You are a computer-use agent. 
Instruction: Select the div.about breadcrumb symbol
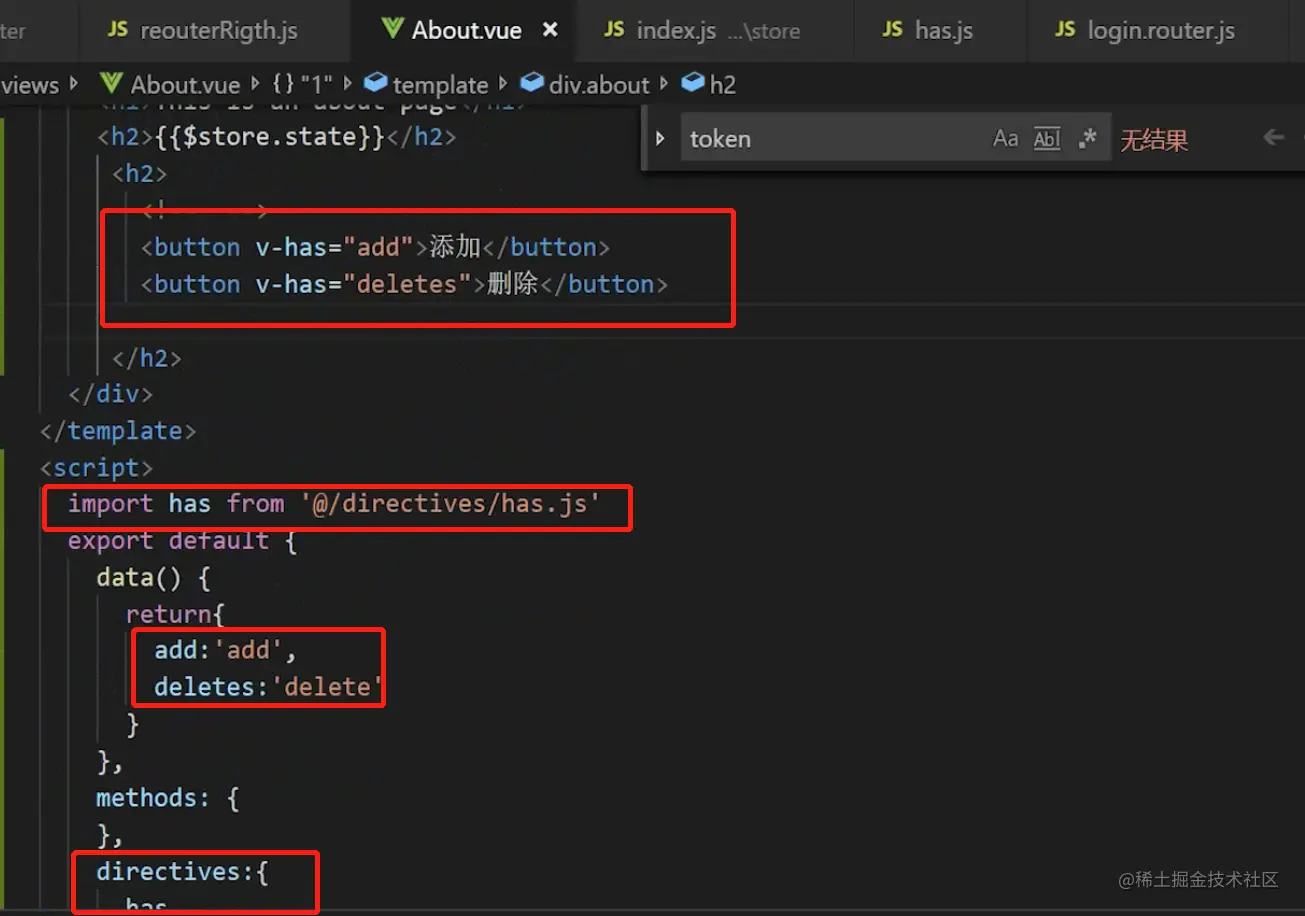587,85
